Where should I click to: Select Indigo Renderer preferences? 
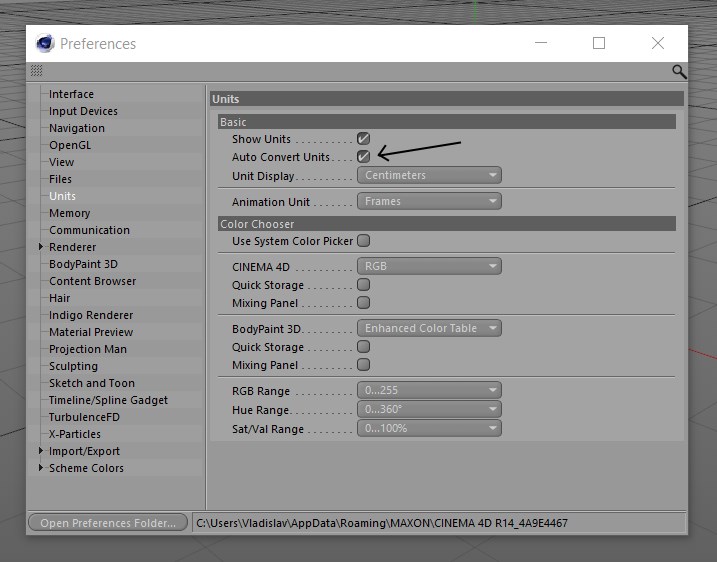[91, 315]
